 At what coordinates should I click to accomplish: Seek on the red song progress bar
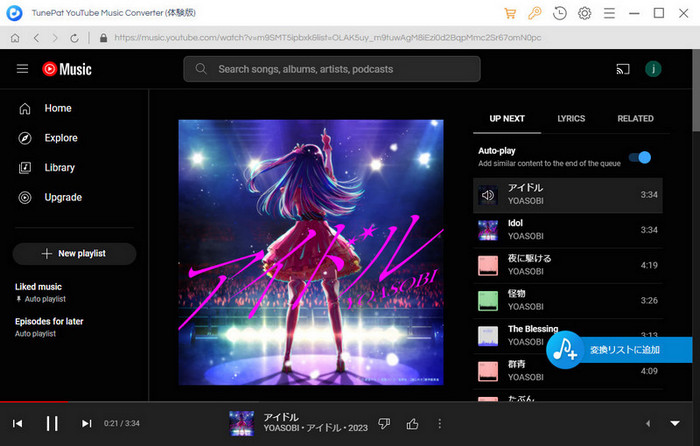pos(34,402)
